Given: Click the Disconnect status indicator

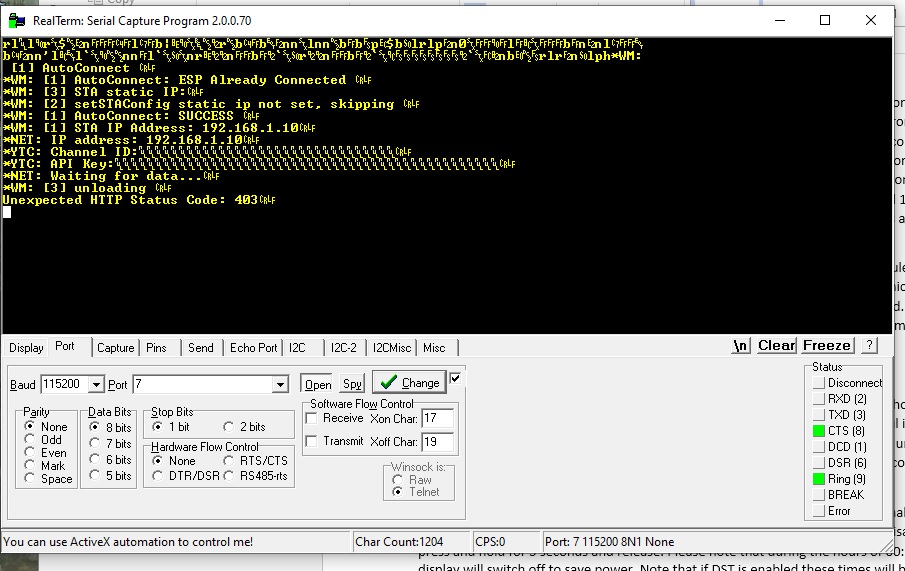Looking at the screenshot, I should pyautogui.click(x=819, y=383).
